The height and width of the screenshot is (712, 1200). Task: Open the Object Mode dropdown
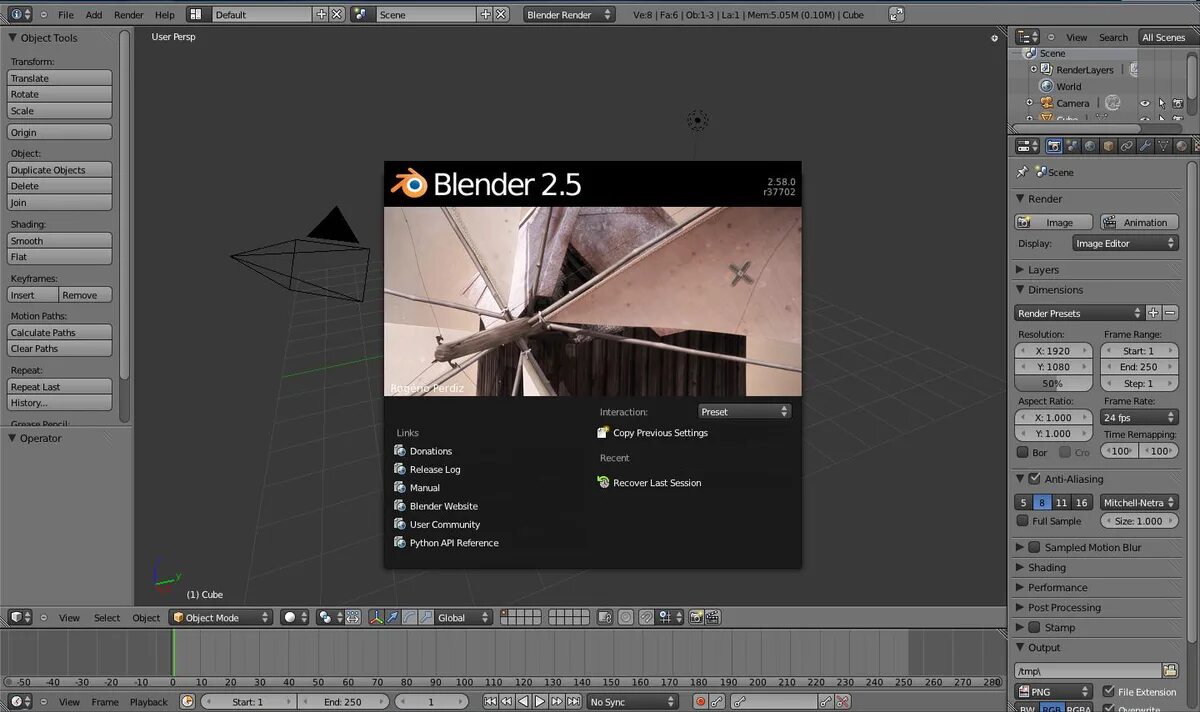(x=220, y=618)
